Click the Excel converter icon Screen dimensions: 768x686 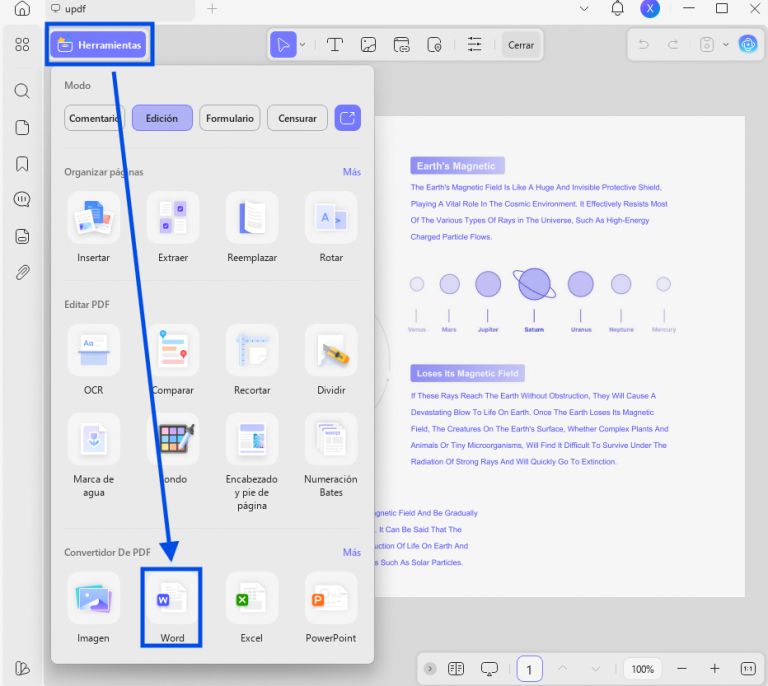click(252, 598)
